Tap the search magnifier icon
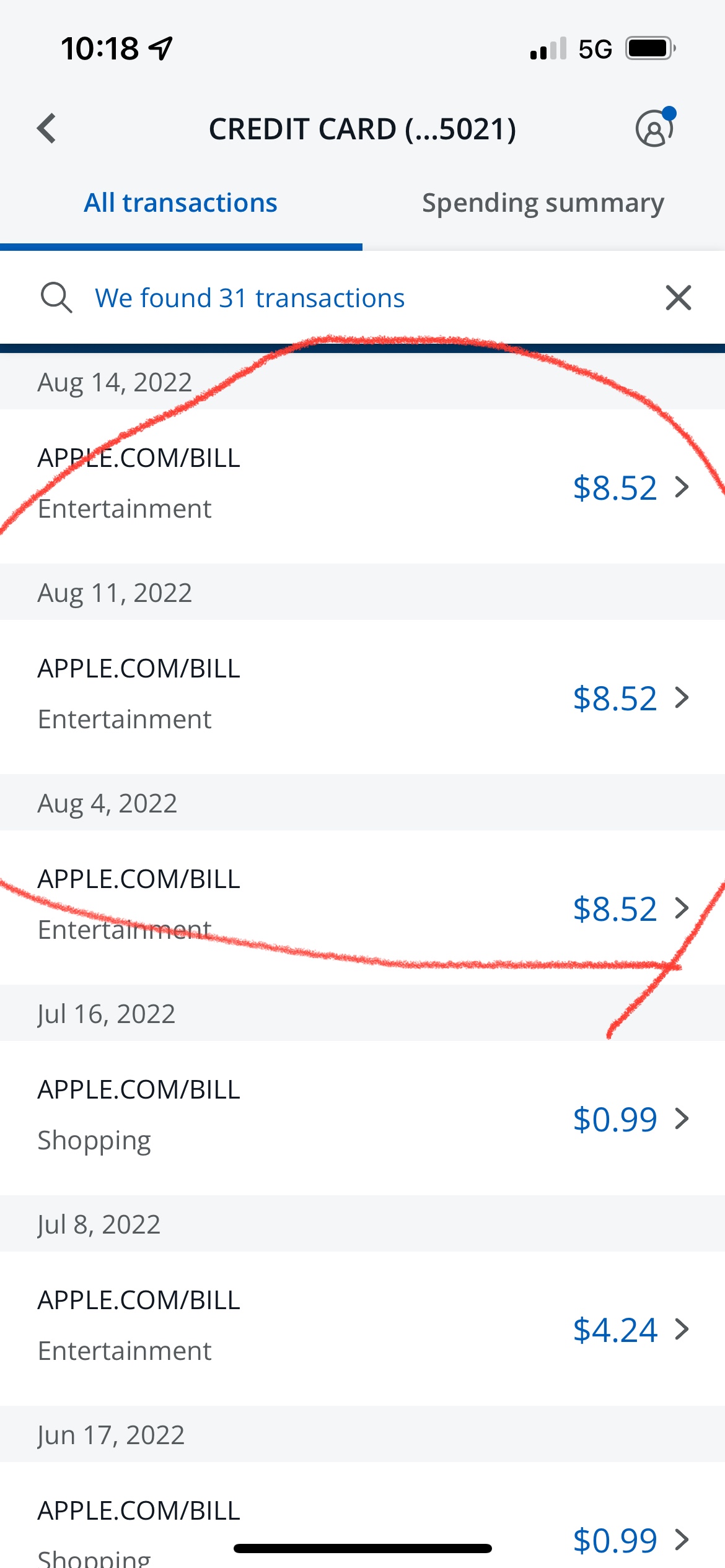The width and height of the screenshot is (725, 1568). pos(56,298)
